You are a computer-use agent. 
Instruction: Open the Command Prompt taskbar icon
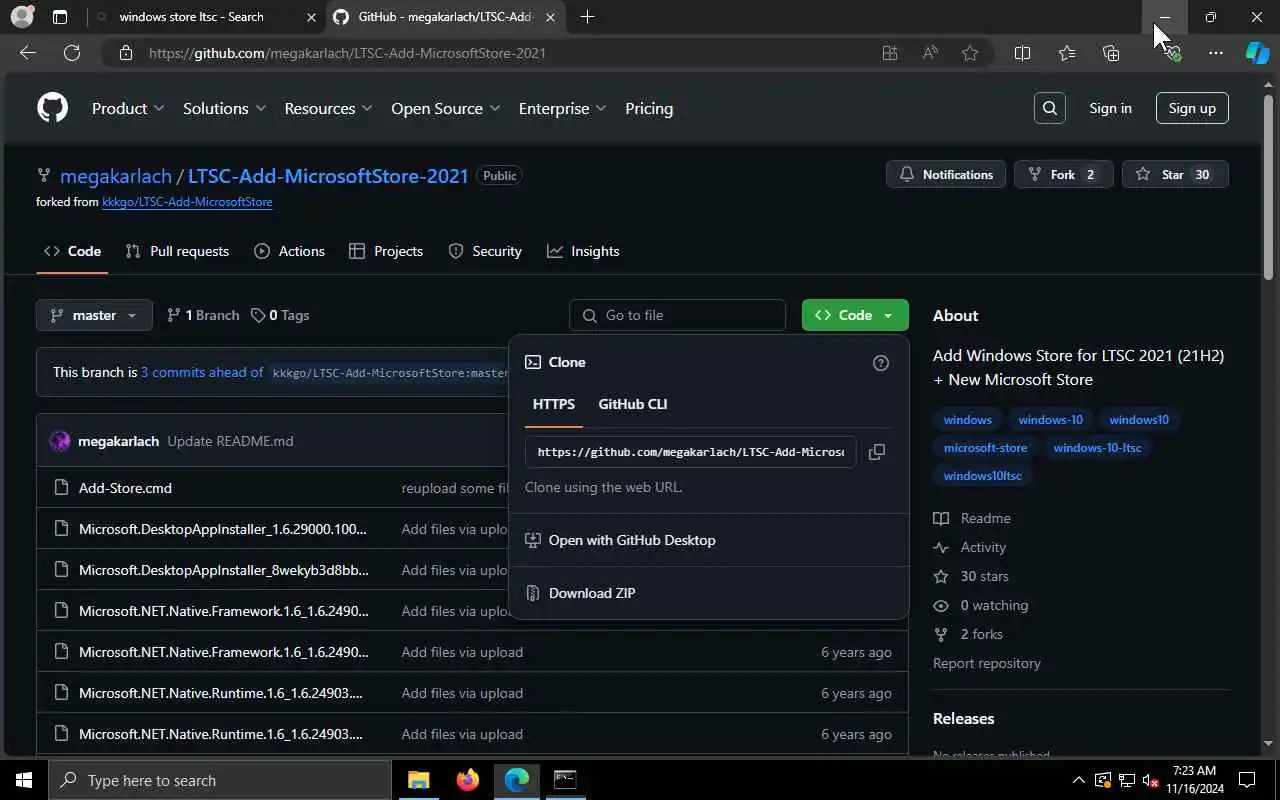point(565,780)
